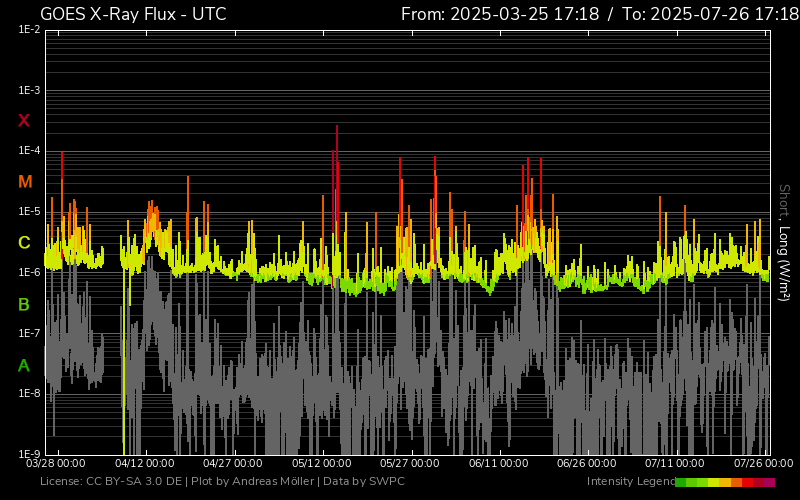The image size is (800, 500).
Task: Click the bright red intensity legend swatch
Action: coord(747,483)
